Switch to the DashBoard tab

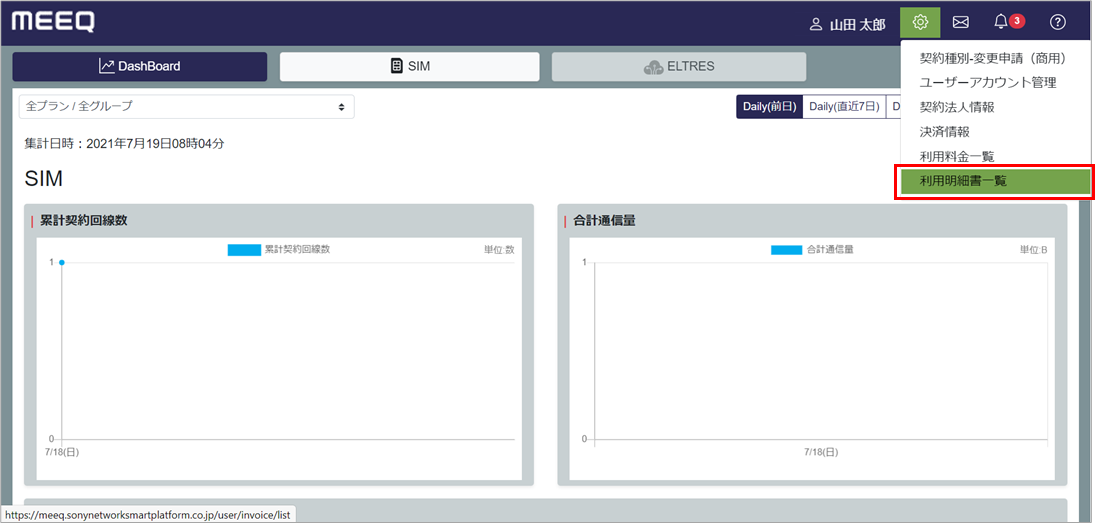[140, 67]
